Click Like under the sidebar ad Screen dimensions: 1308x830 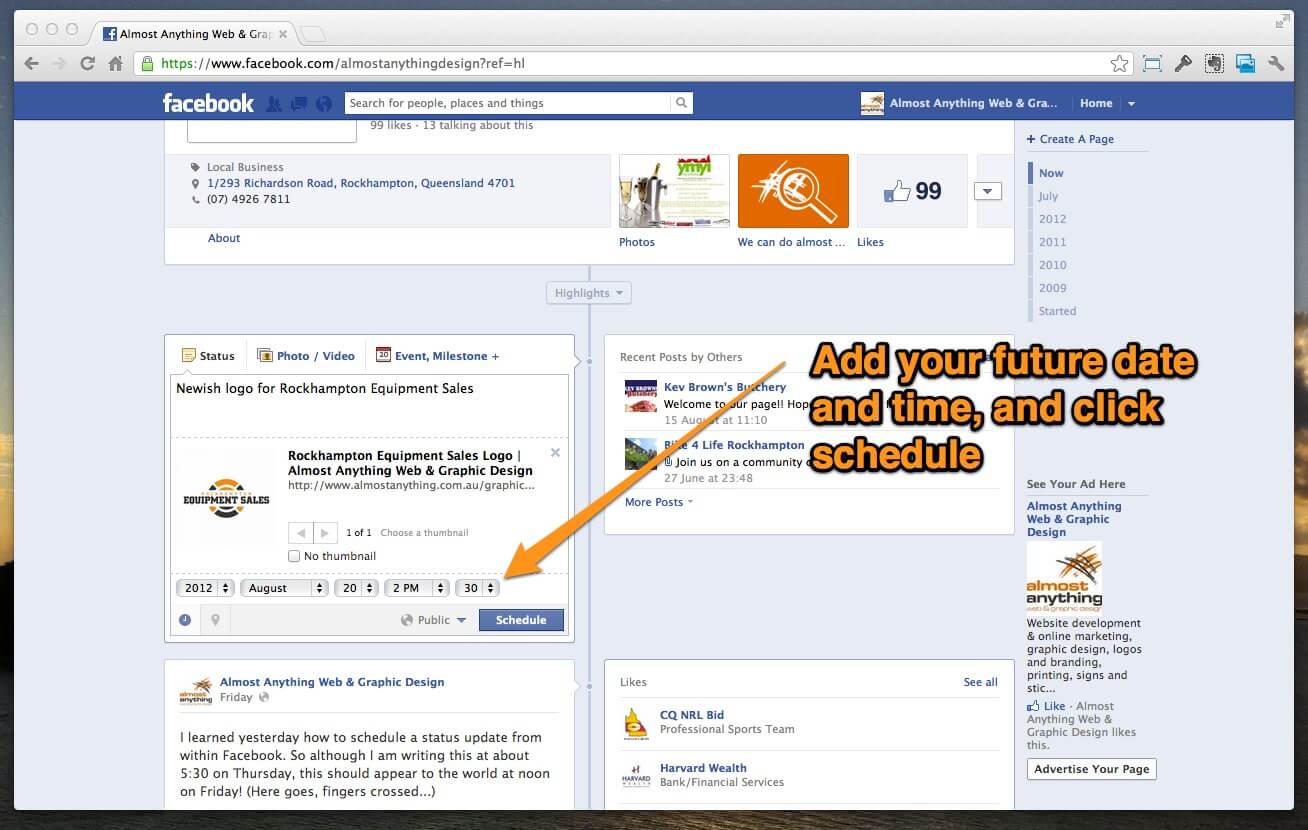click(x=1054, y=706)
